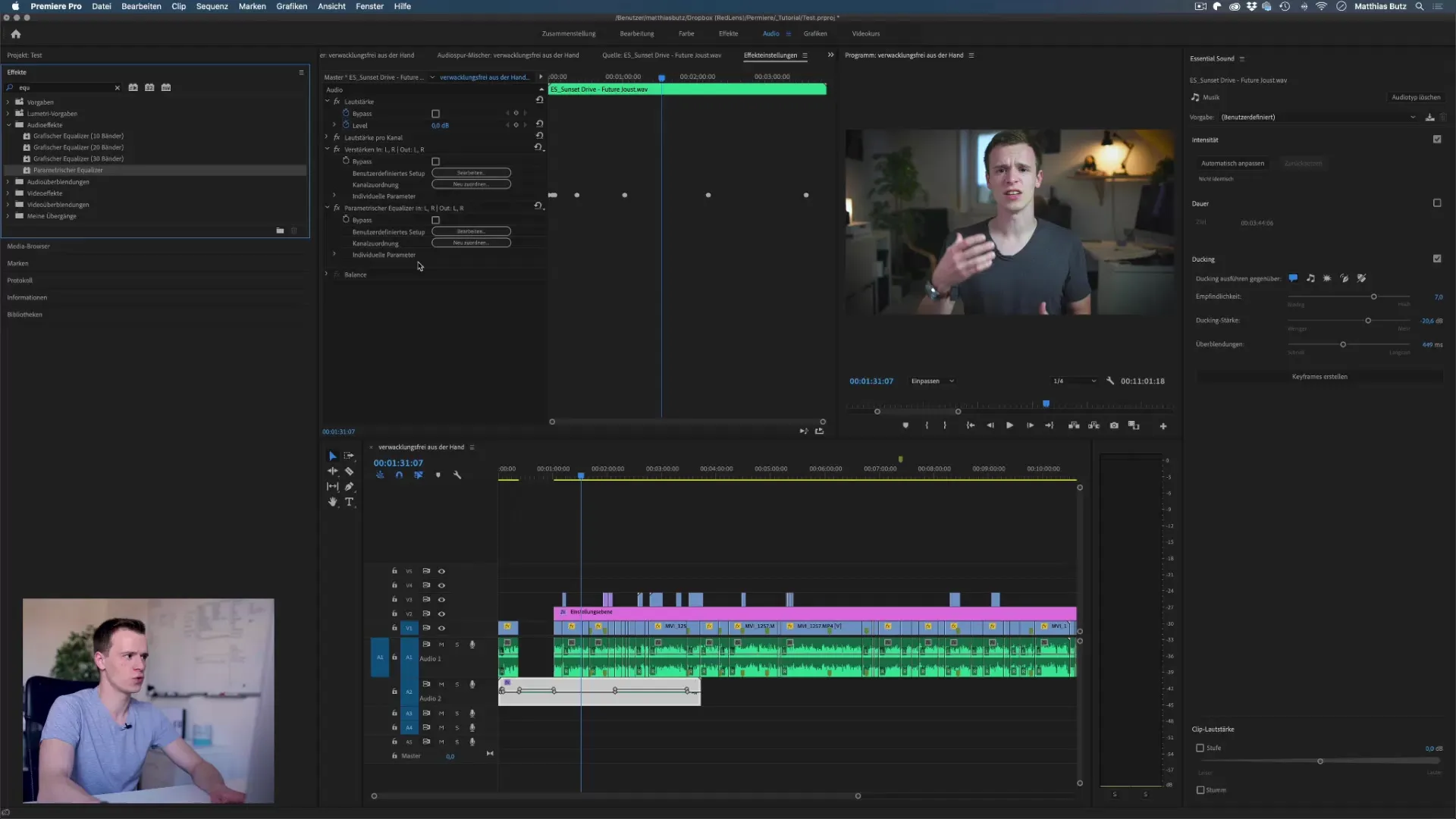Toggle Bypass checkbox under Lautstärke
The width and height of the screenshot is (1456, 819).
pyautogui.click(x=435, y=114)
